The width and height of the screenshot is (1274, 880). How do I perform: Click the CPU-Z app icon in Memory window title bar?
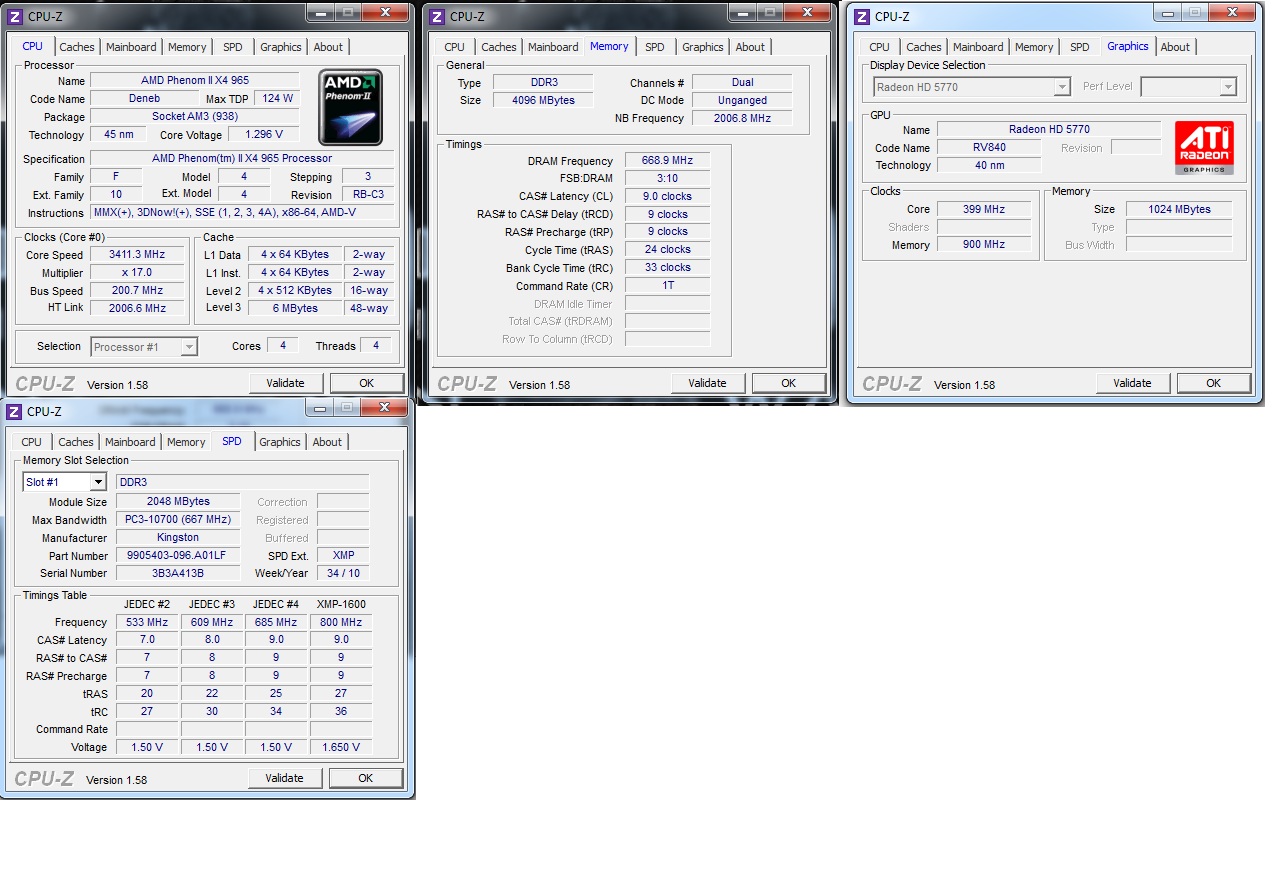coord(437,17)
